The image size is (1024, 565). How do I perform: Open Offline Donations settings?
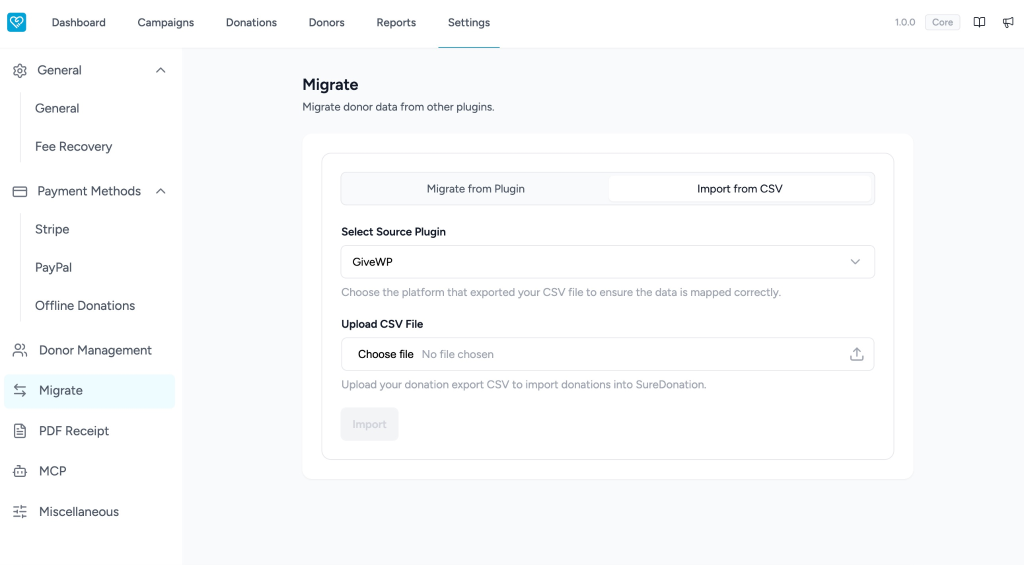[85, 306]
